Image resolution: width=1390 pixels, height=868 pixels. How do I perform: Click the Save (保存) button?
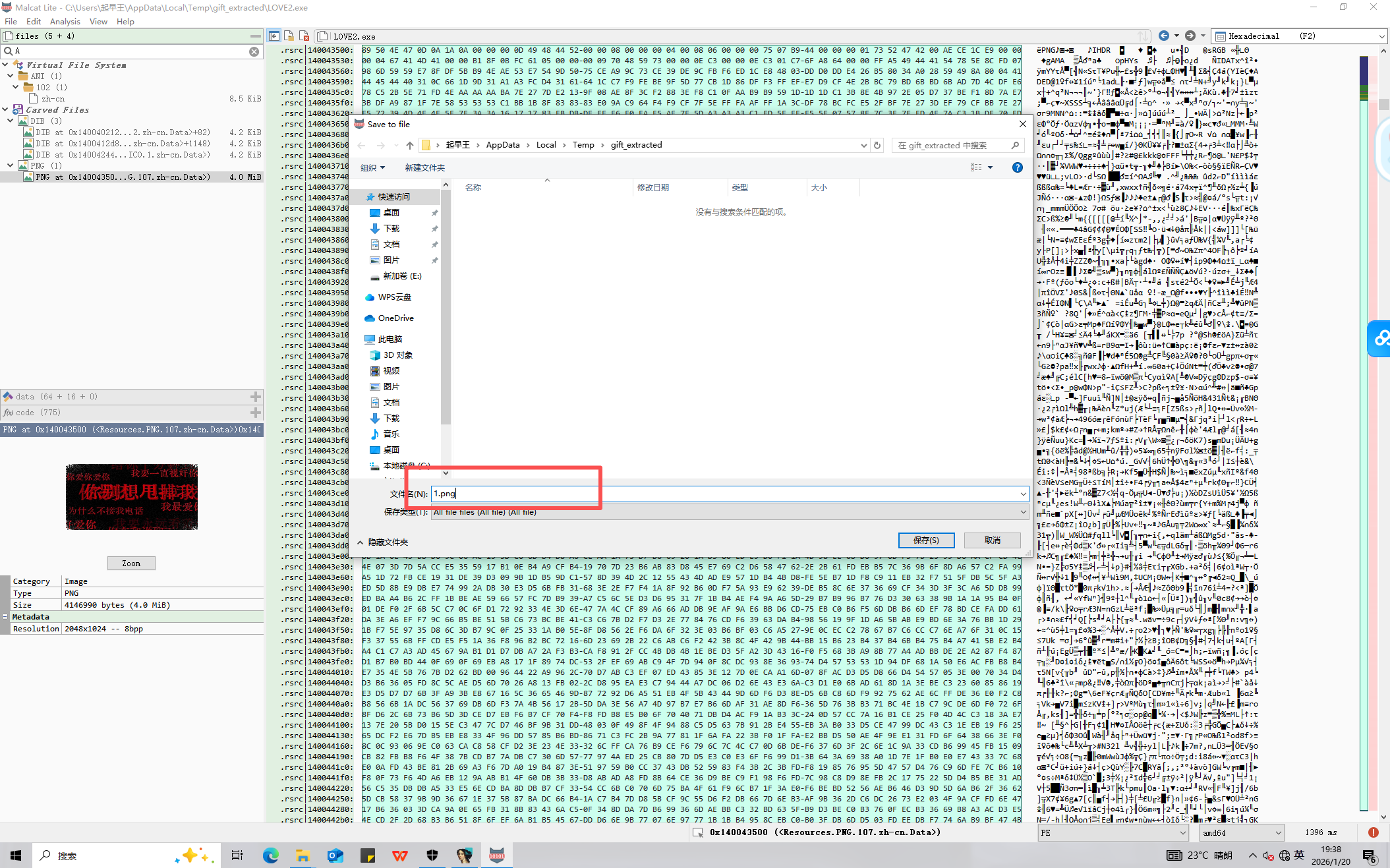926,540
